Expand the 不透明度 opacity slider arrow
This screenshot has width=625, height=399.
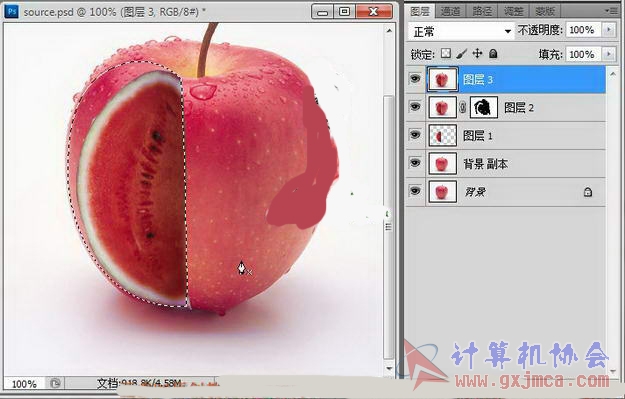609,30
